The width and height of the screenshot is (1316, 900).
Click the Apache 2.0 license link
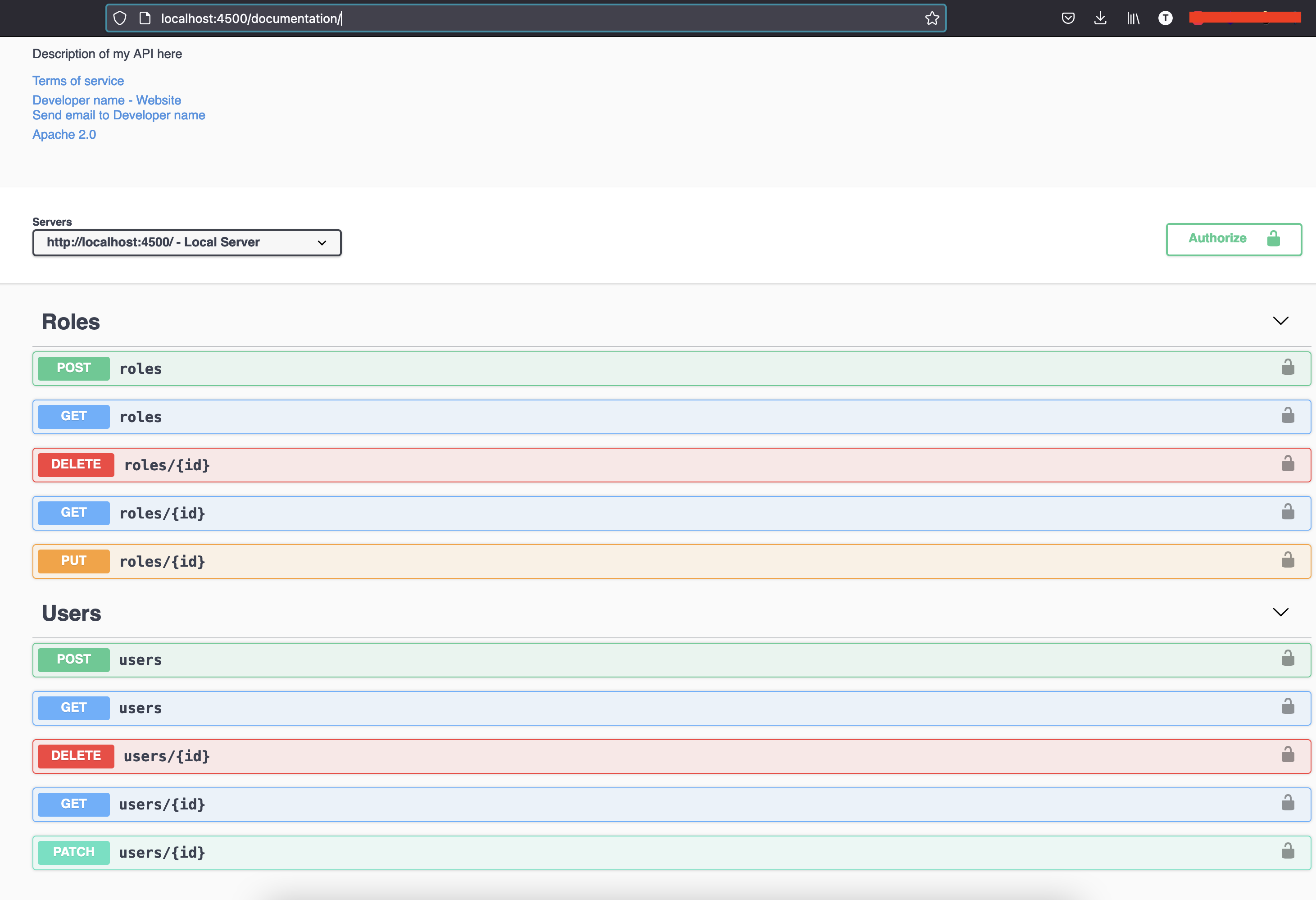tap(63, 134)
